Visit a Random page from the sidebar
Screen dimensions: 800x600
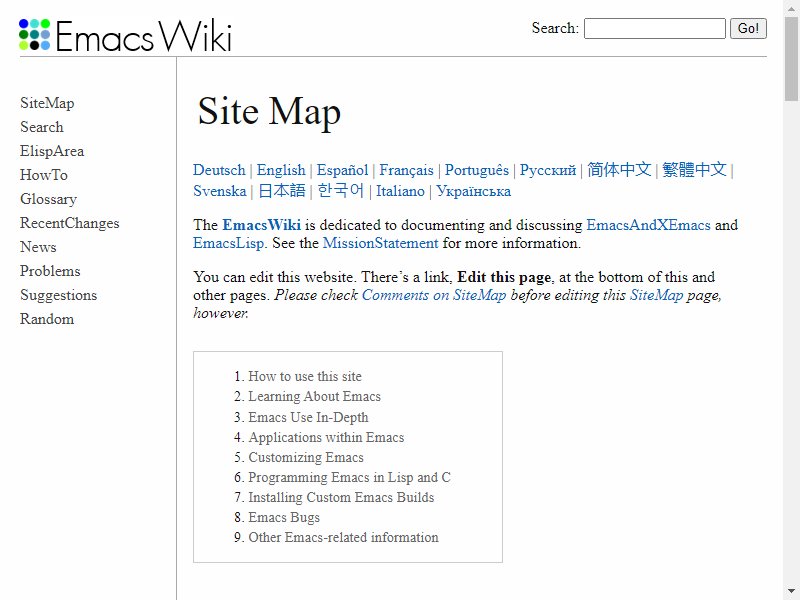click(x=47, y=319)
